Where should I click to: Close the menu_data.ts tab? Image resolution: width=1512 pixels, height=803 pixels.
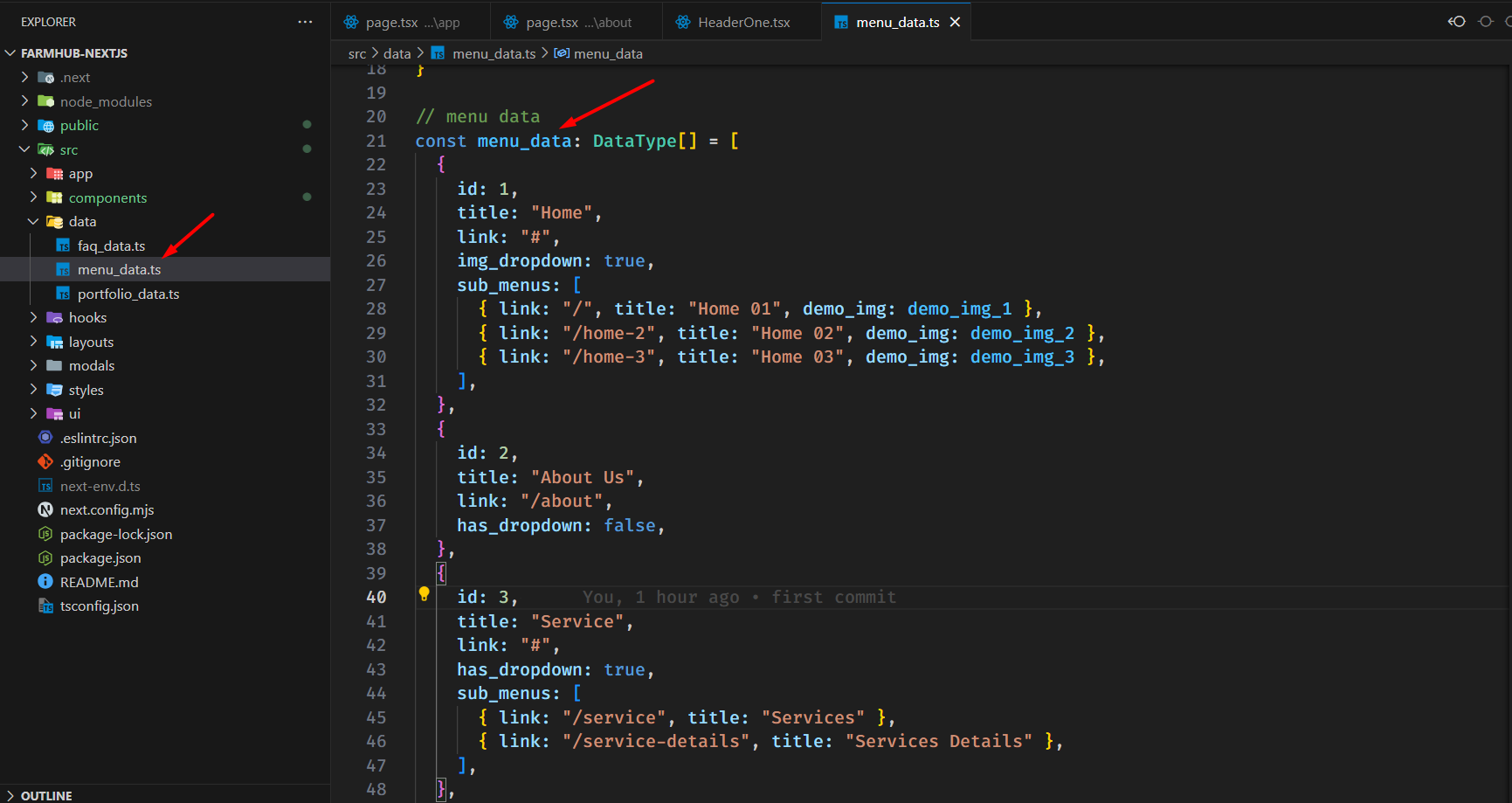tap(956, 23)
